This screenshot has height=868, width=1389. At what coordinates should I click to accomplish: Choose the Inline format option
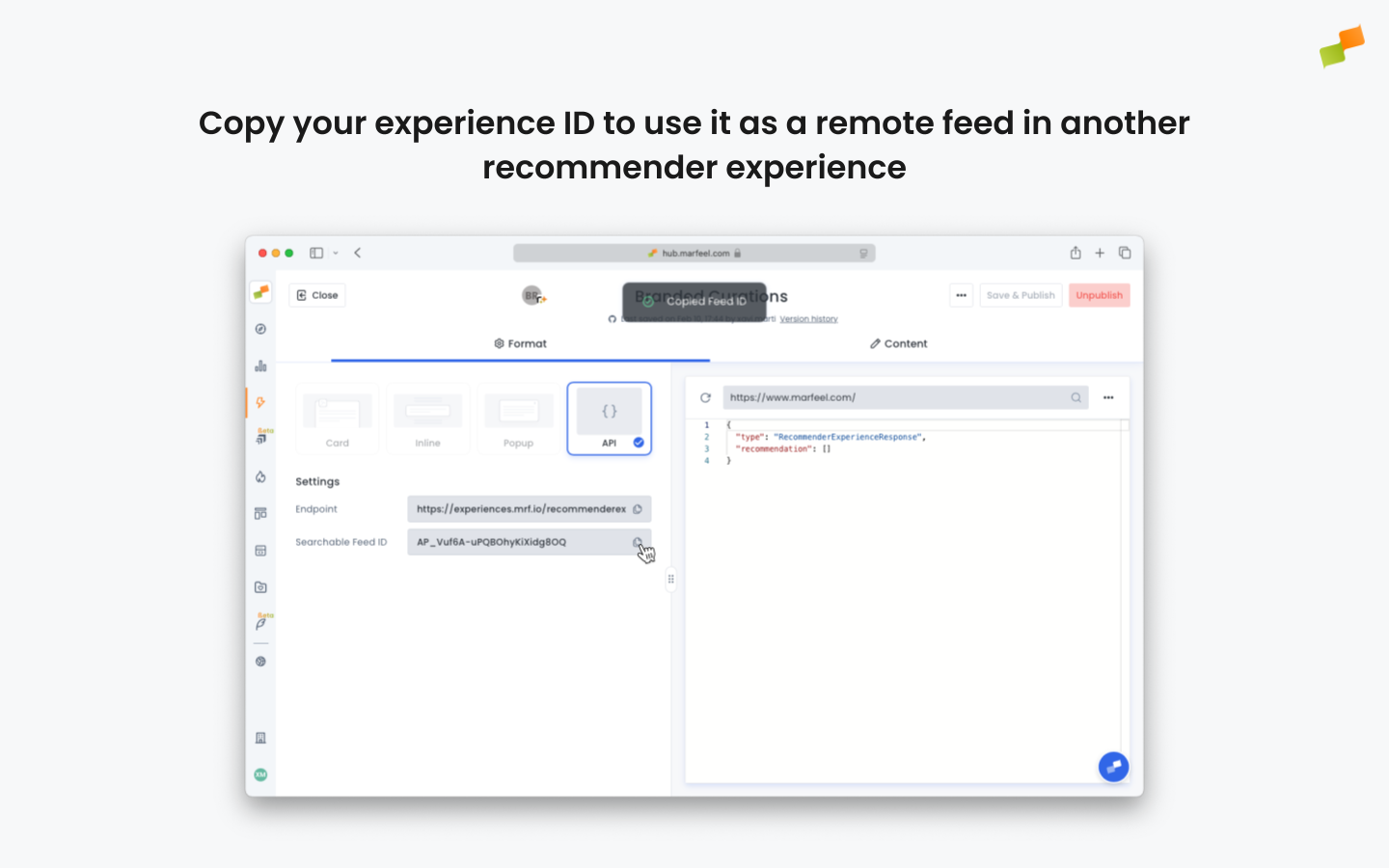[428, 418]
